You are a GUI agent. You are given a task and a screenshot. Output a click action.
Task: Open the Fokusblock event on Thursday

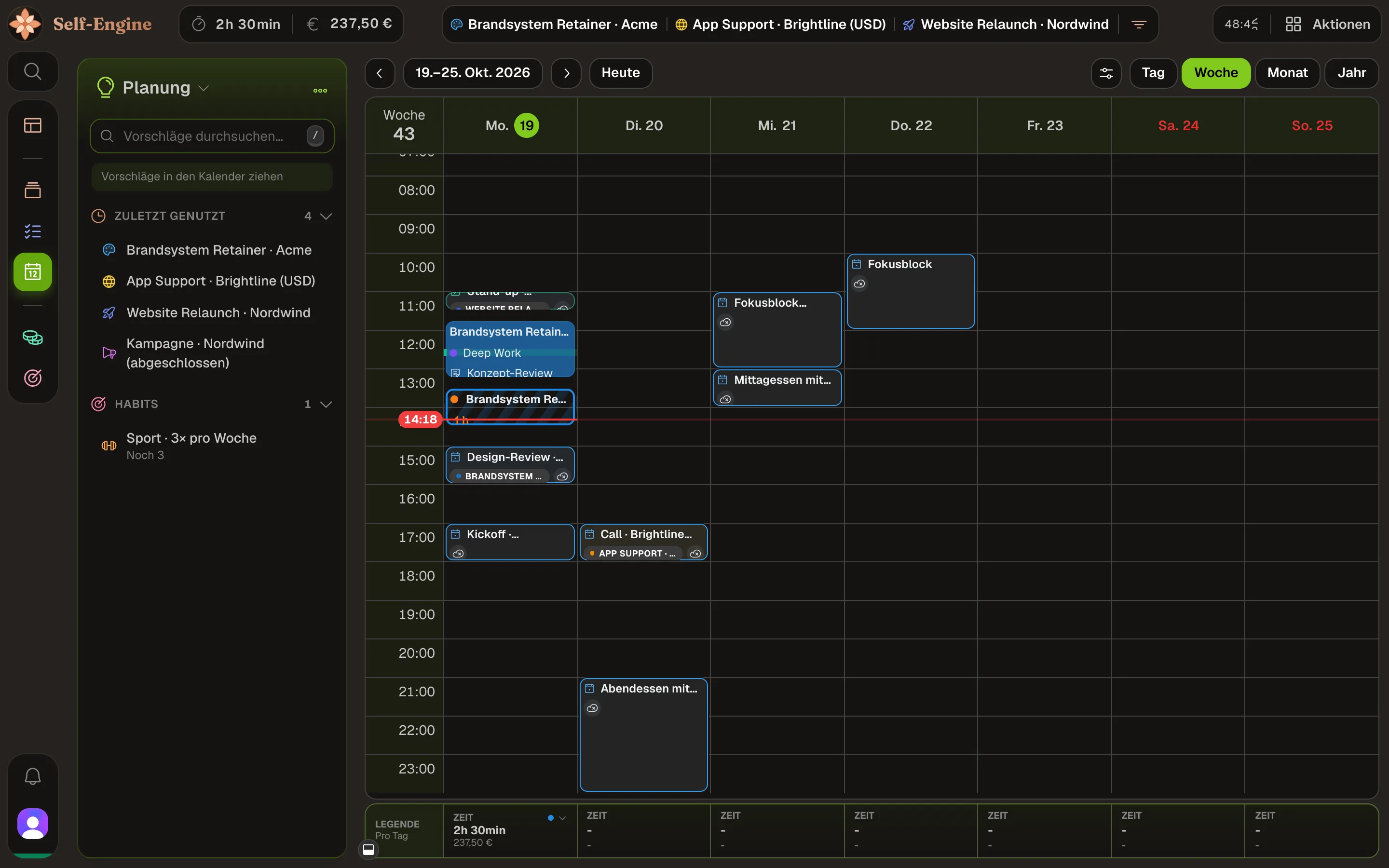[910, 291]
